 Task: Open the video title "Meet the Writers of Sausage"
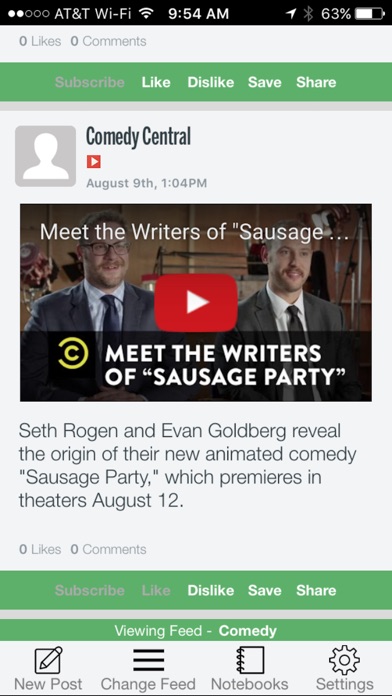point(194,232)
